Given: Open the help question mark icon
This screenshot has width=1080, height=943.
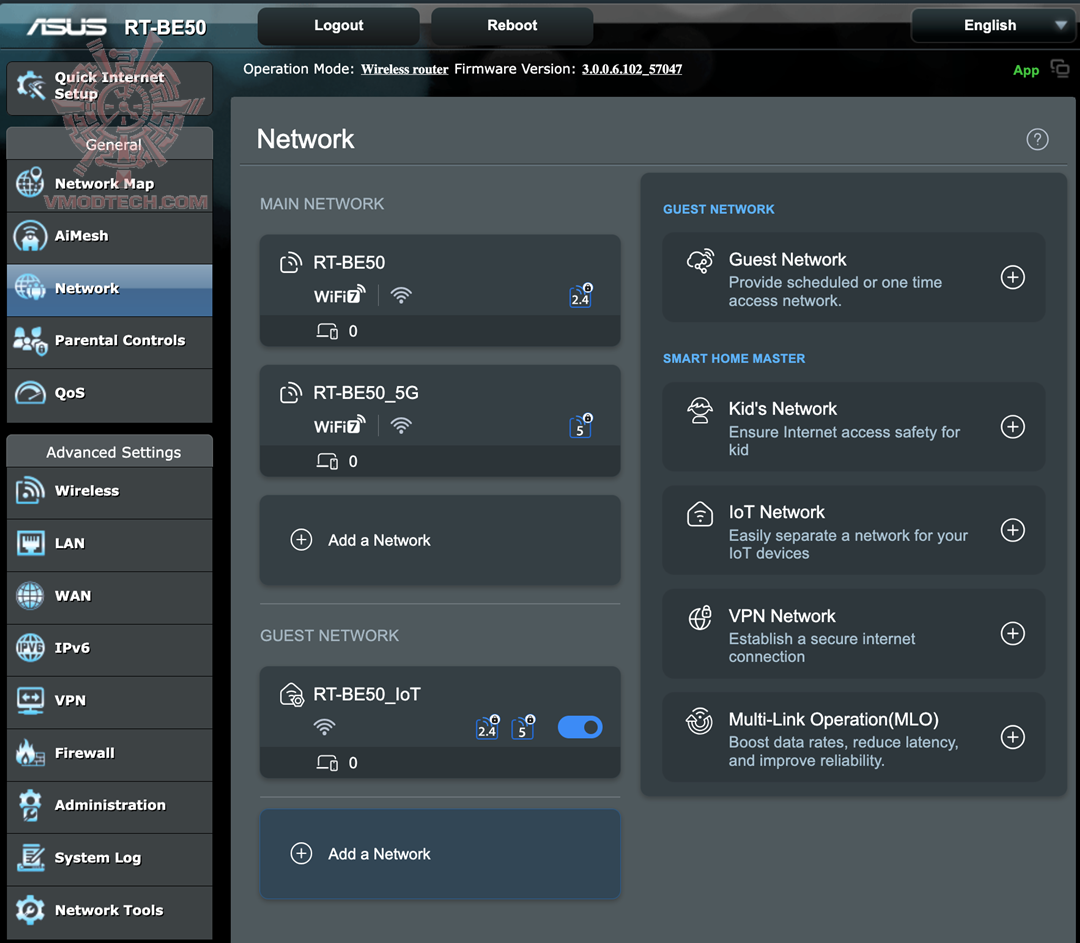Looking at the screenshot, I should coord(1037,139).
